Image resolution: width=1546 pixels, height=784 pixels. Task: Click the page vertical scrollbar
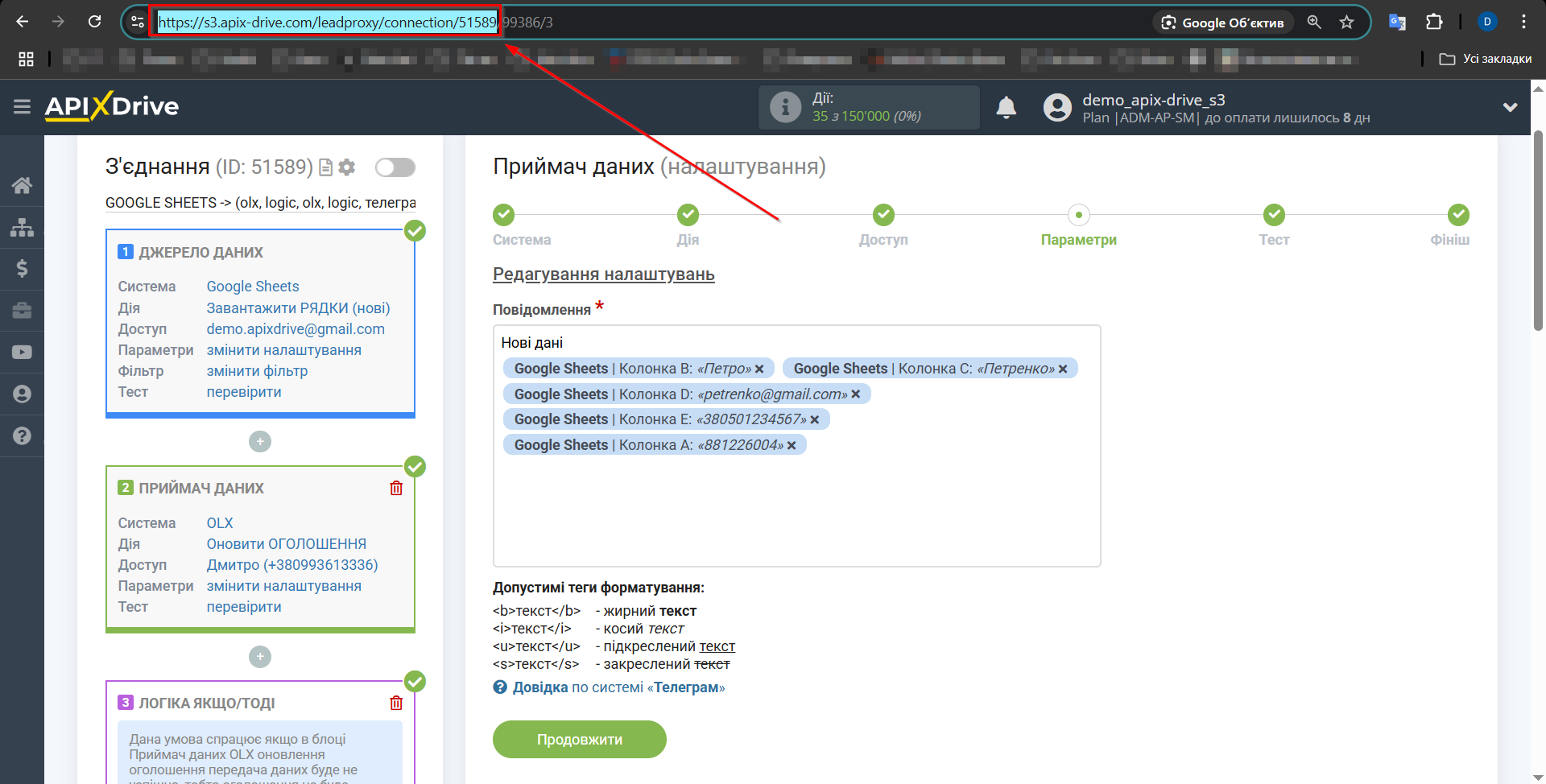(x=1538, y=230)
